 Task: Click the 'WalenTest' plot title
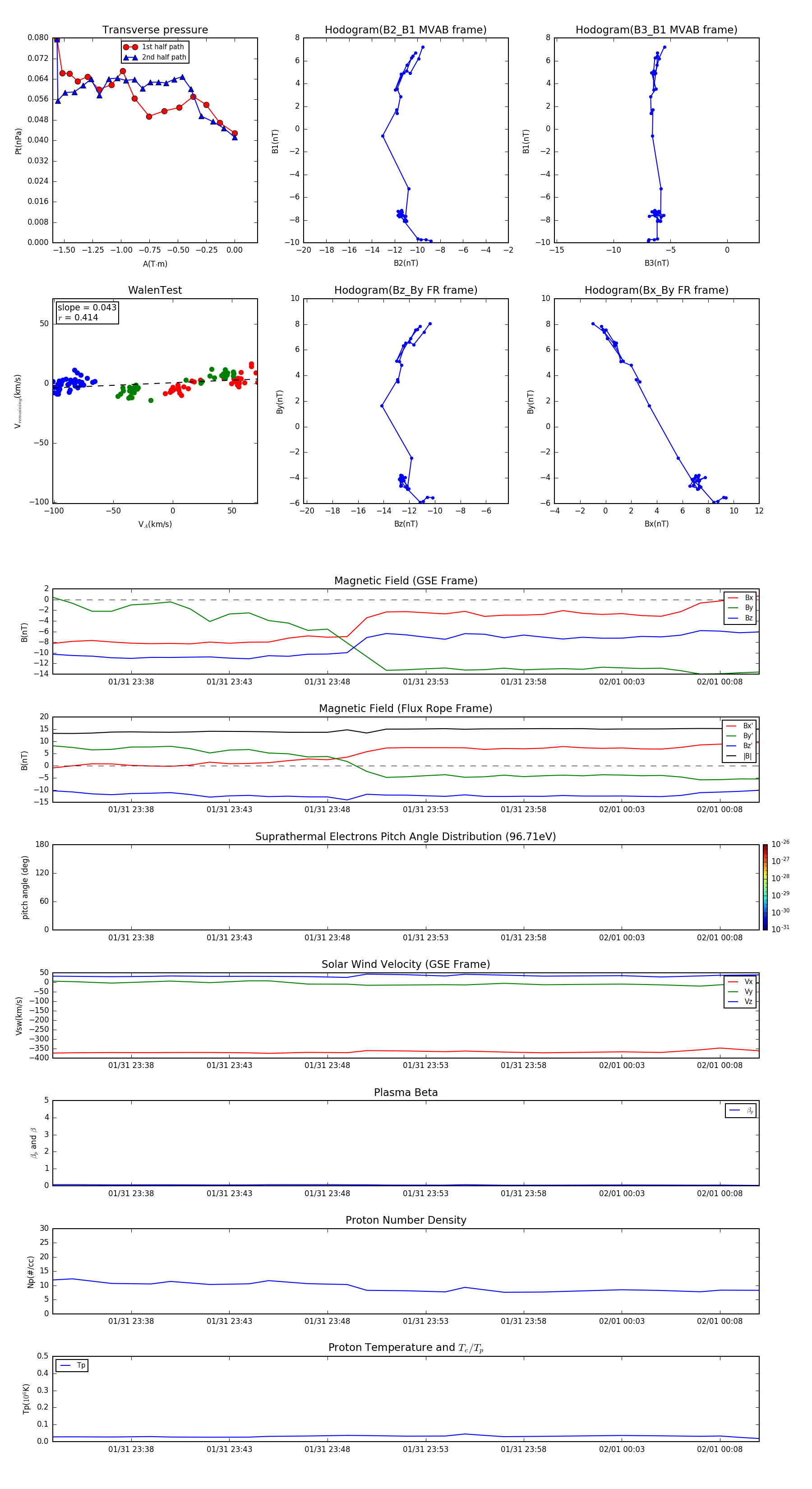(155, 290)
